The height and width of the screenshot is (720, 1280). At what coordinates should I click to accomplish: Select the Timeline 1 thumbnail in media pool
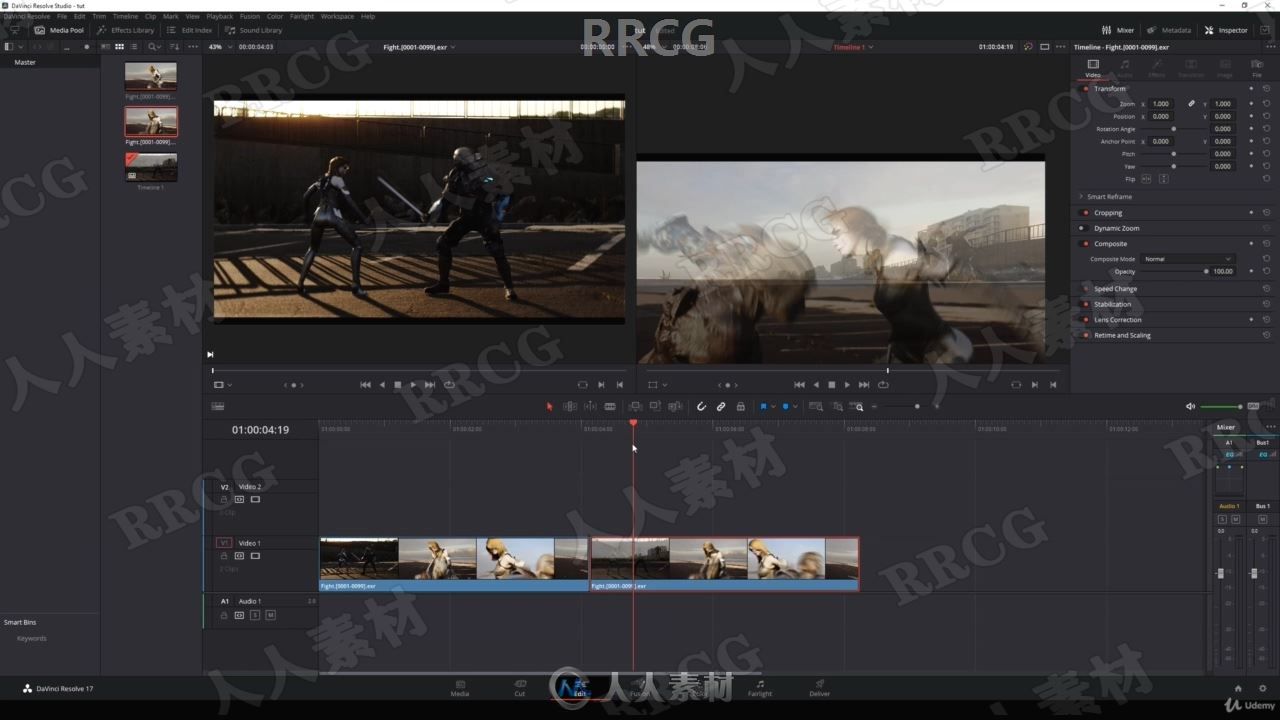(x=151, y=167)
